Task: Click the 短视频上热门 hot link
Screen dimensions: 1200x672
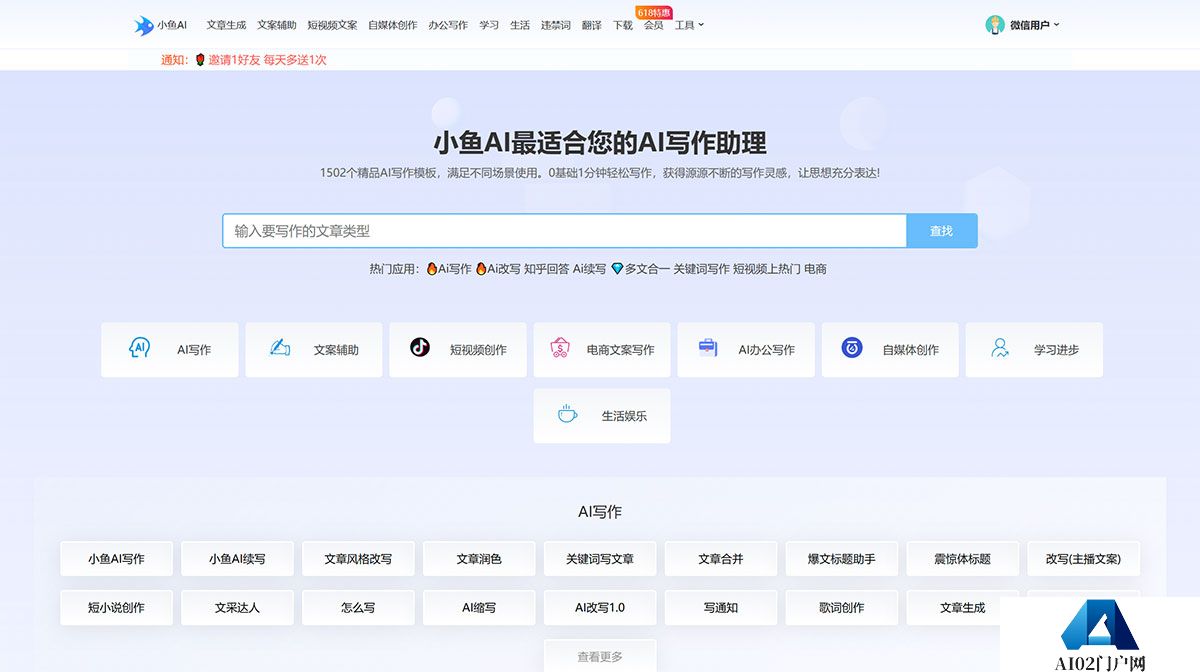Action: (767, 269)
